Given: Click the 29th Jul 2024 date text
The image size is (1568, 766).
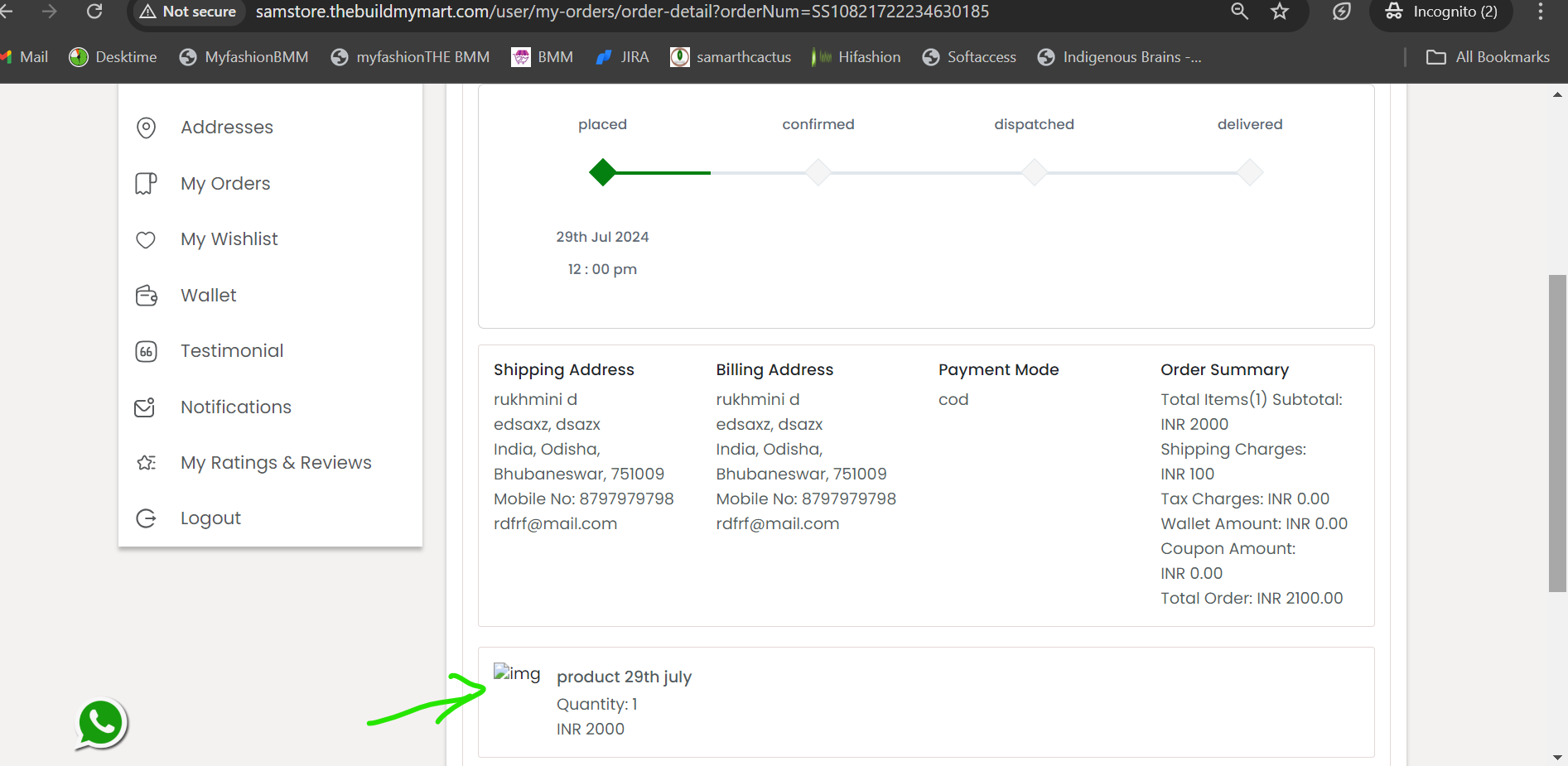Looking at the screenshot, I should [x=602, y=237].
